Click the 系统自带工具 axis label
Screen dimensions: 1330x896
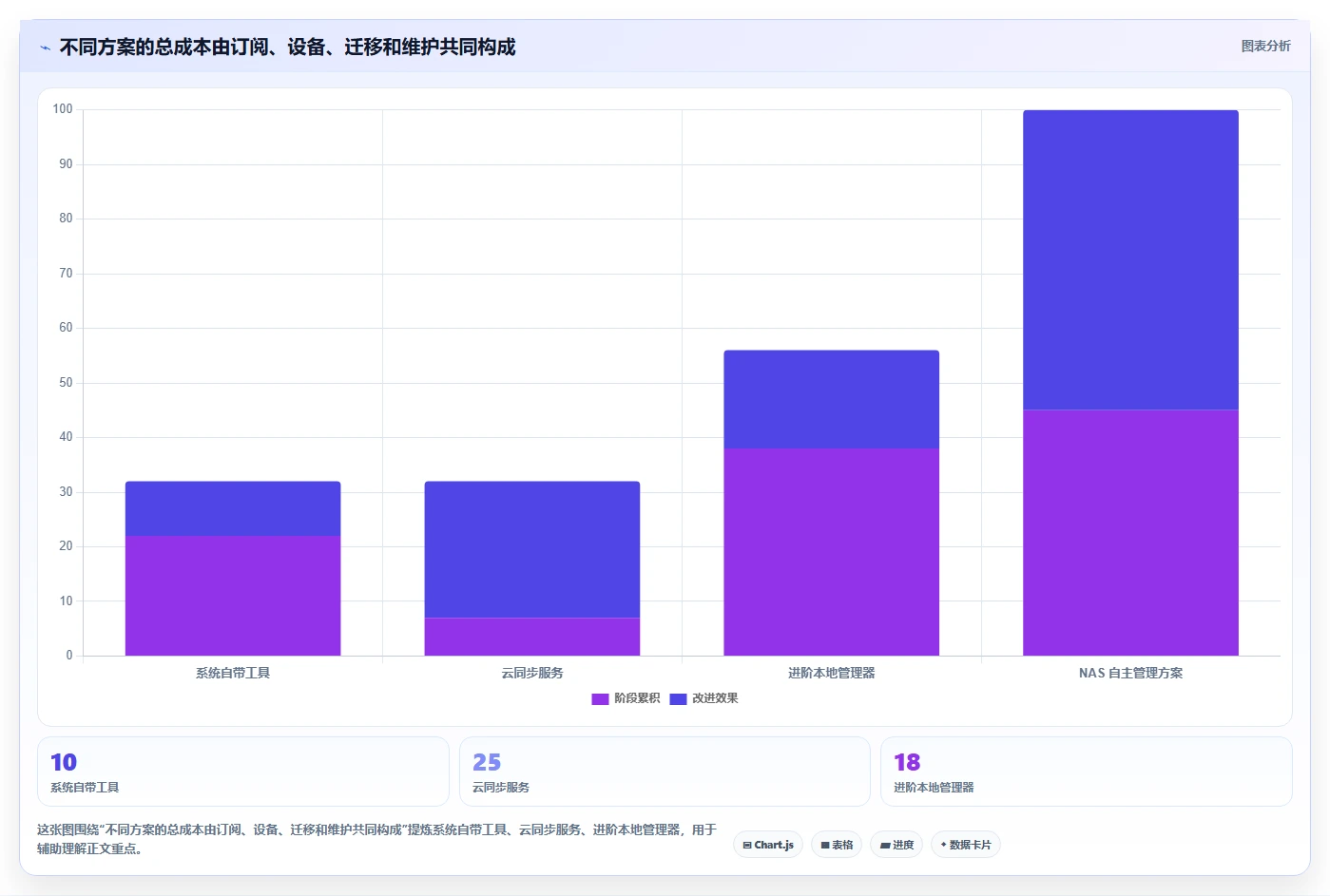pyautogui.click(x=233, y=673)
